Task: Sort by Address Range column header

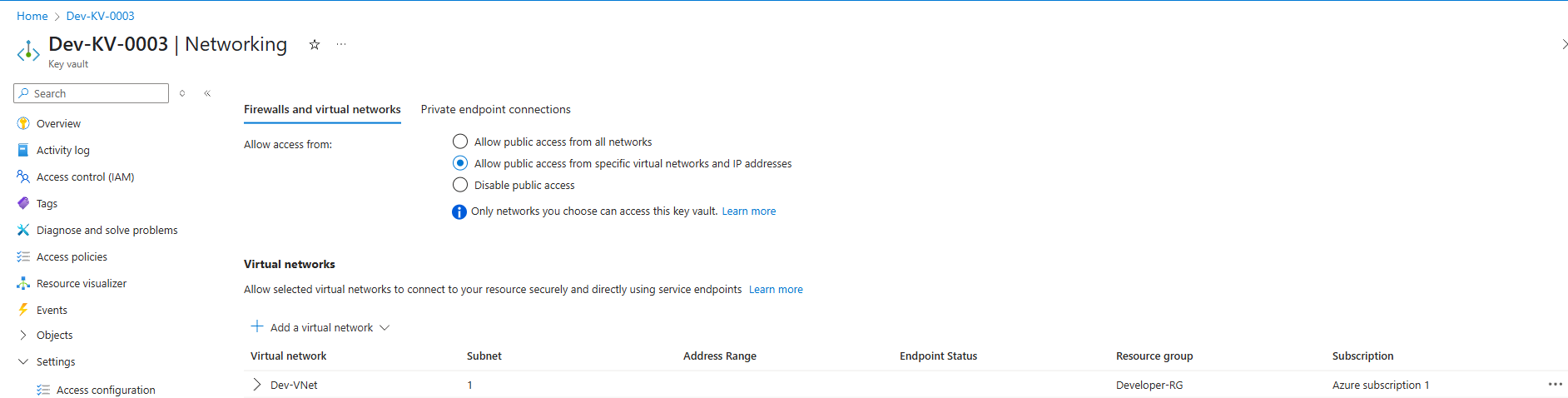Action: (720, 356)
